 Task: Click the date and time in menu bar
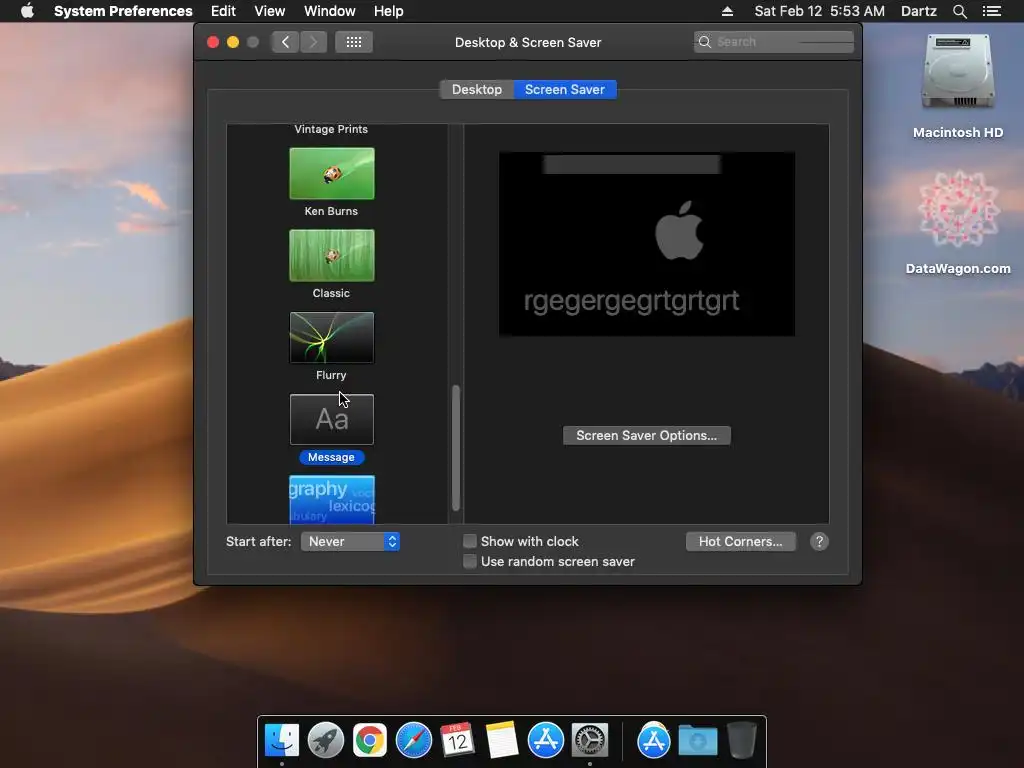coord(820,11)
